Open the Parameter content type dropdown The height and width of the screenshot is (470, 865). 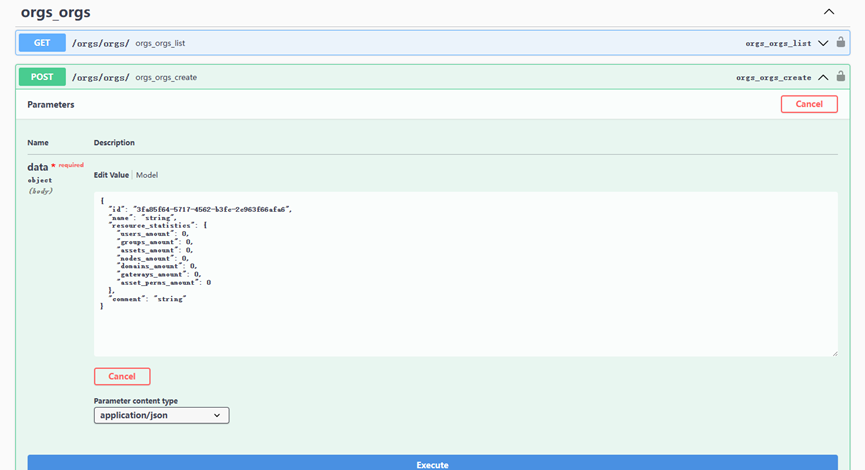click(162, 415)
